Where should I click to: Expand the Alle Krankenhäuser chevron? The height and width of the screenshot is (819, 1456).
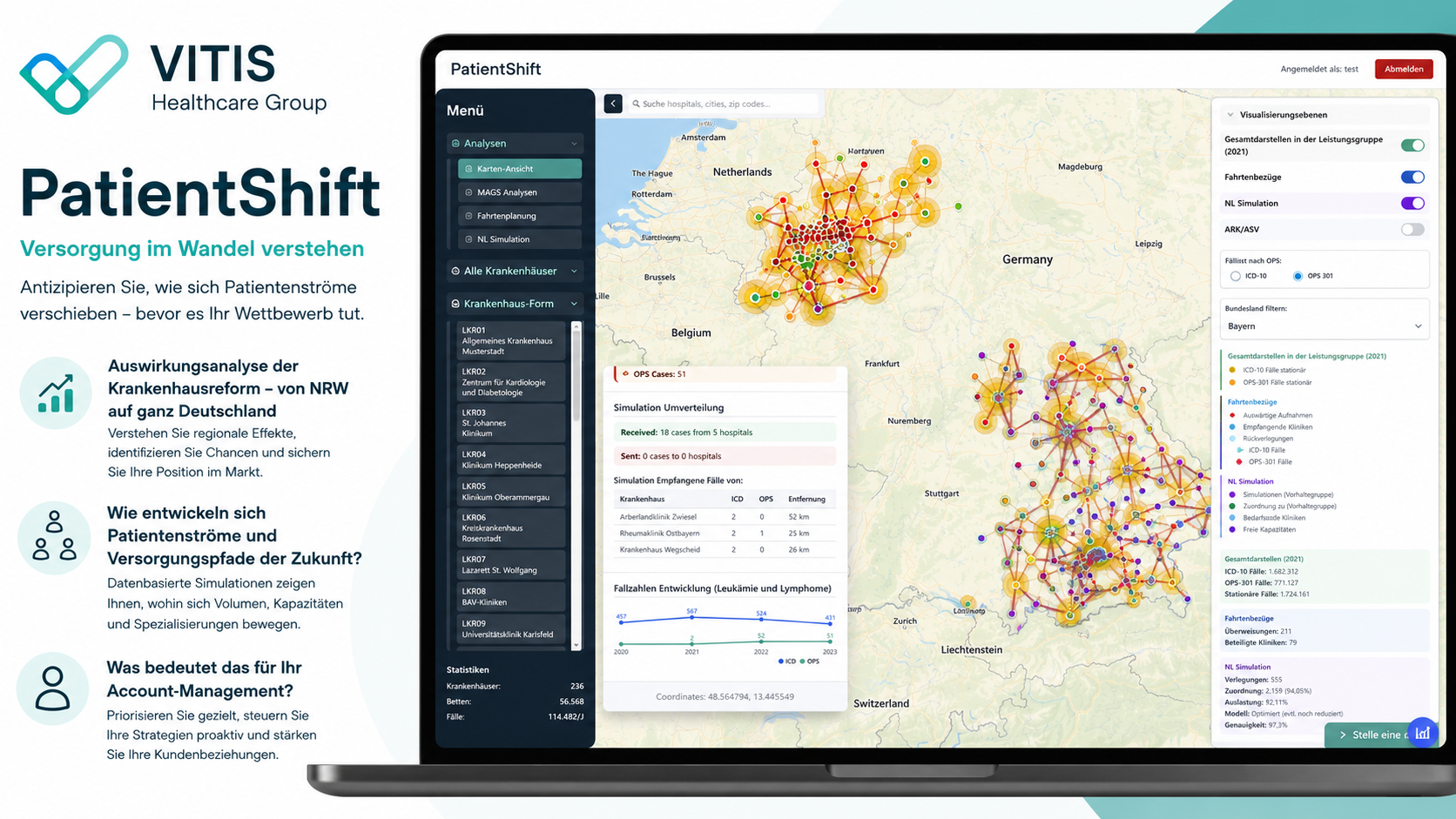pos(574,272)
